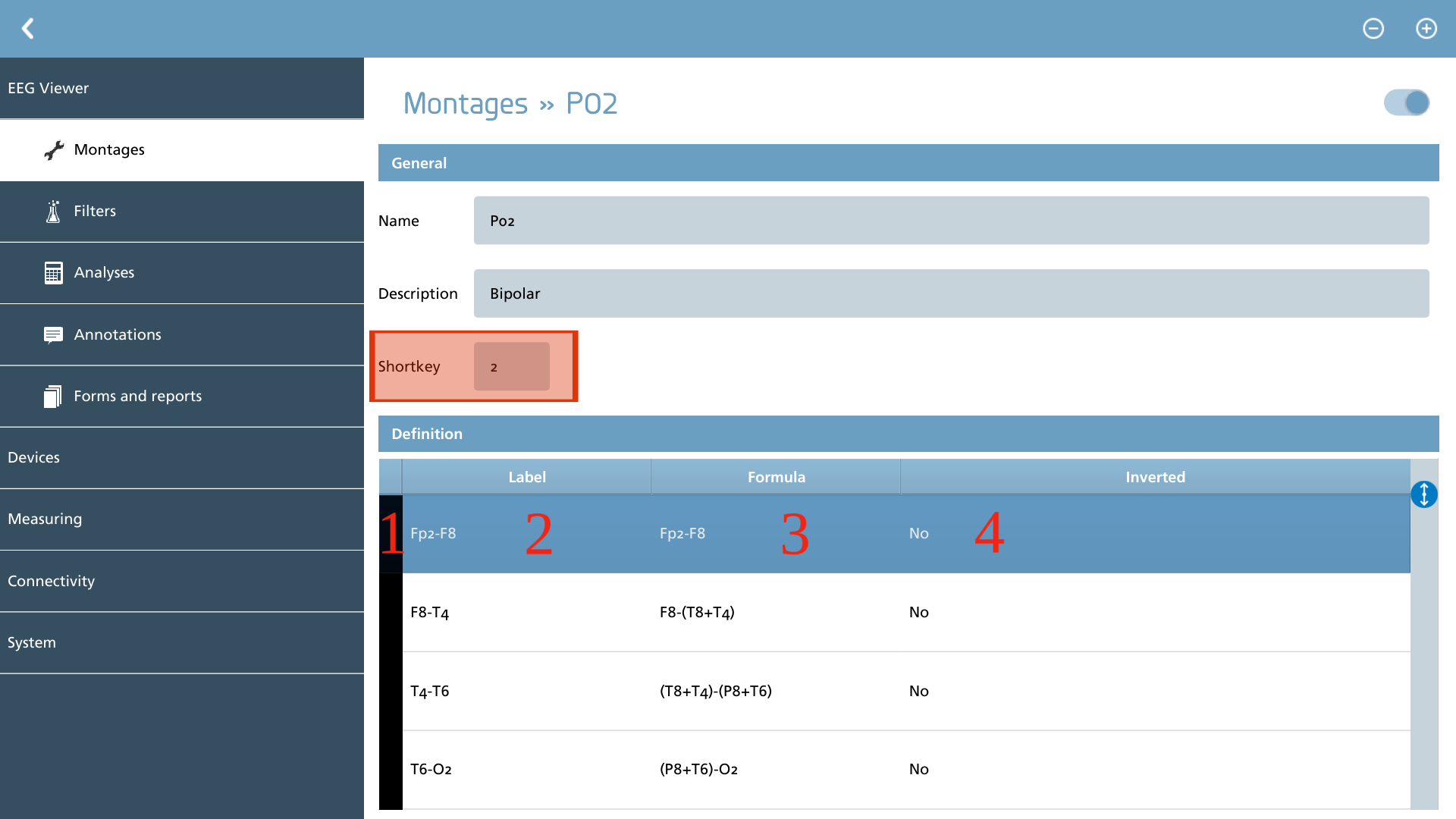Open Filters via the flask icon
The height and width of the screenshot is (819, 1456).
(x=53, y=212)
